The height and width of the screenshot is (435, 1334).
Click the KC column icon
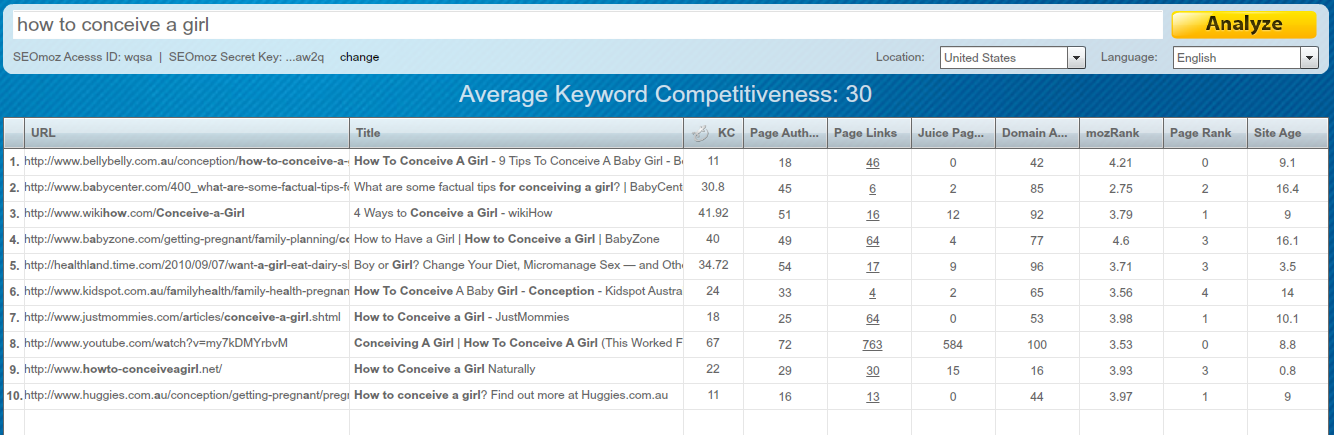click(x=700, y=132)
